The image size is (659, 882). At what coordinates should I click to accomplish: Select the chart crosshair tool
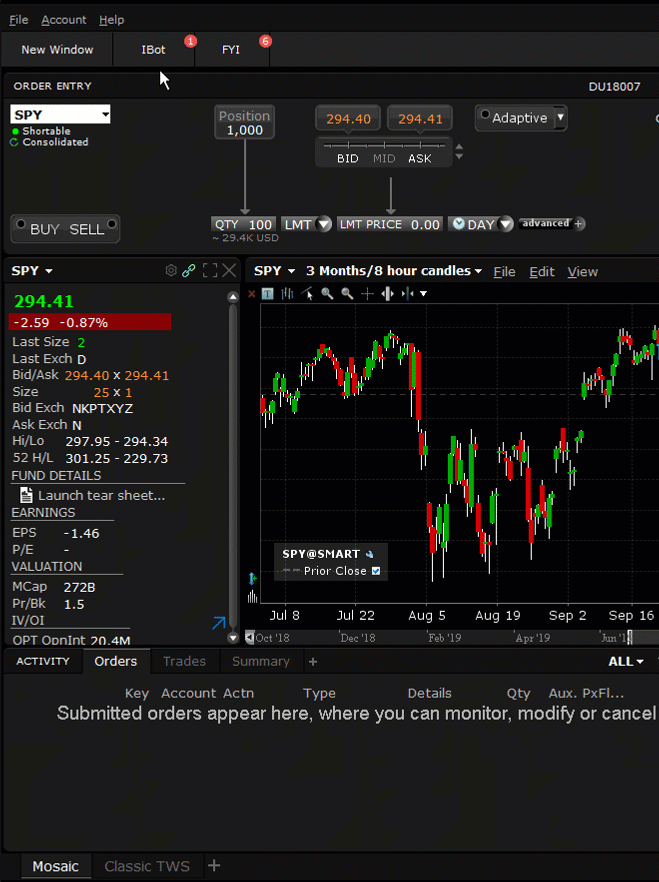click(367, 293)
